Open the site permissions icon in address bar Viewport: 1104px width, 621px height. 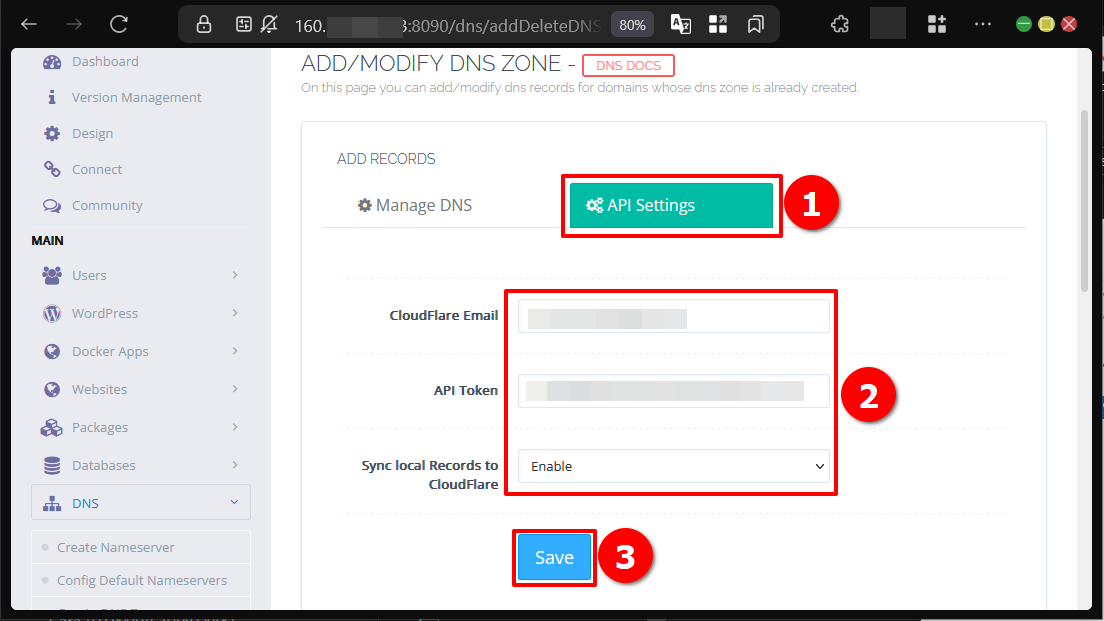(244, 25)
